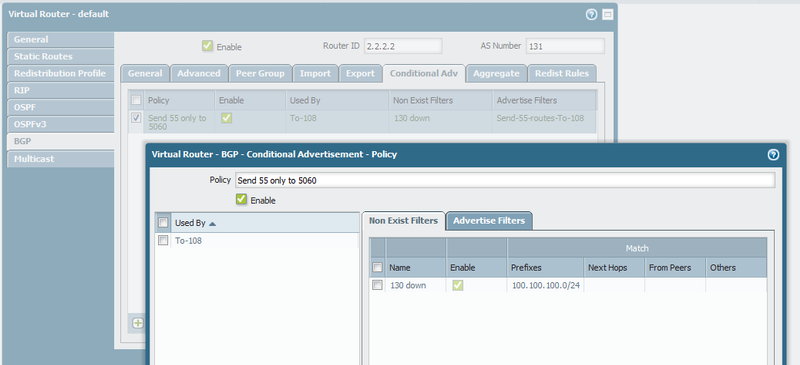The image size is (800, 365).
Task: Click the Policy name input field
Action: (x=505, y=180)
